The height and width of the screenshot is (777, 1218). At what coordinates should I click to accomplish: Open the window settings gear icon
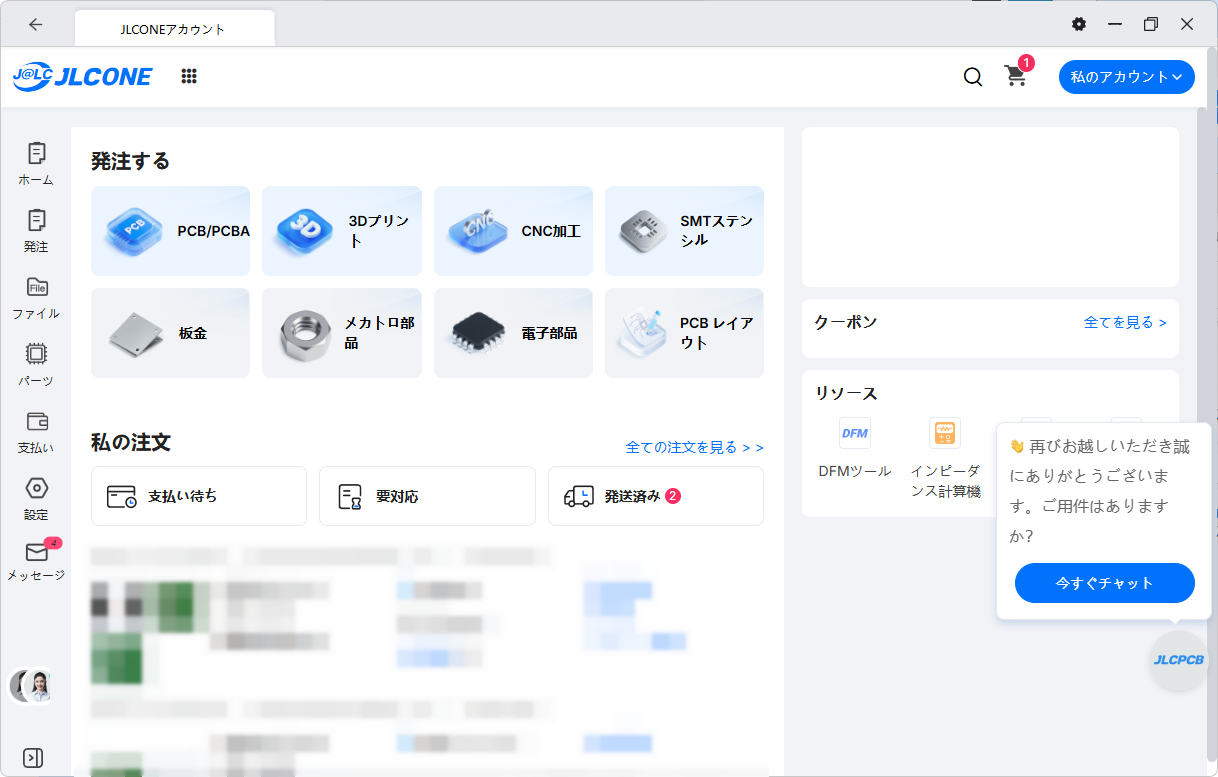click(x=1078, y=24)
